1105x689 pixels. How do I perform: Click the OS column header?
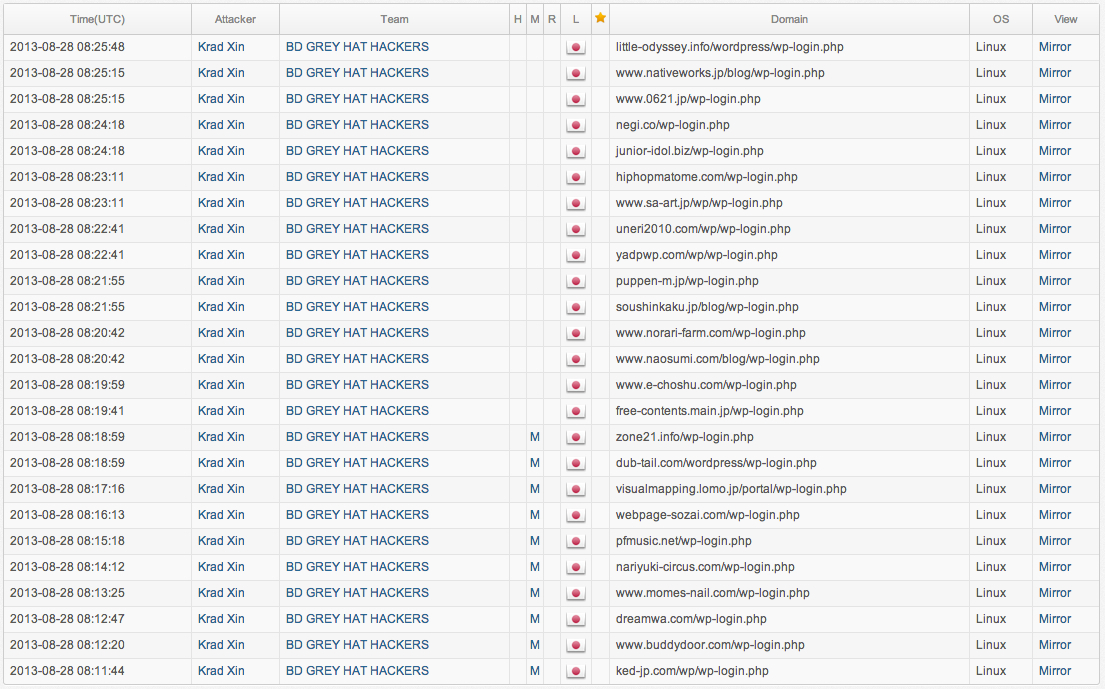(1001, 19)
